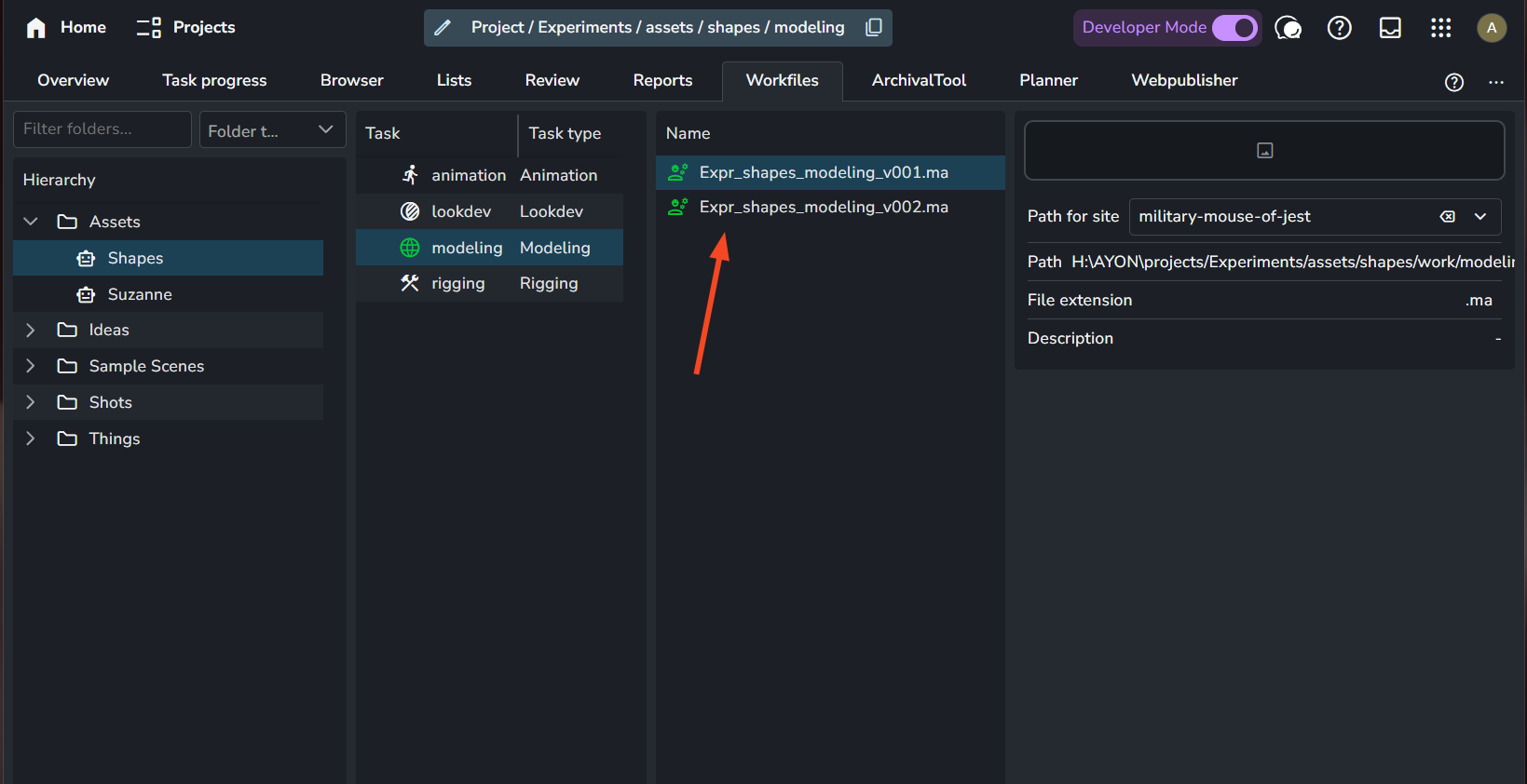This screenshot has height=784, width=1527.
Task: Select the Shapes tree item
Action: [169, 258]
